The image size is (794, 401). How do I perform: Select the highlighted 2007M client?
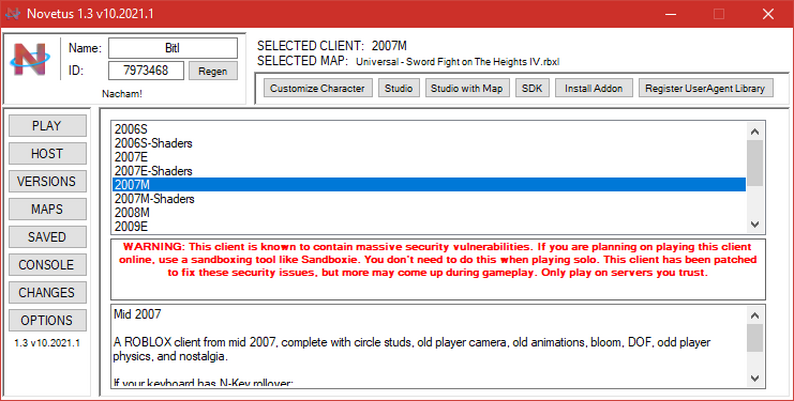coord(429,185)
